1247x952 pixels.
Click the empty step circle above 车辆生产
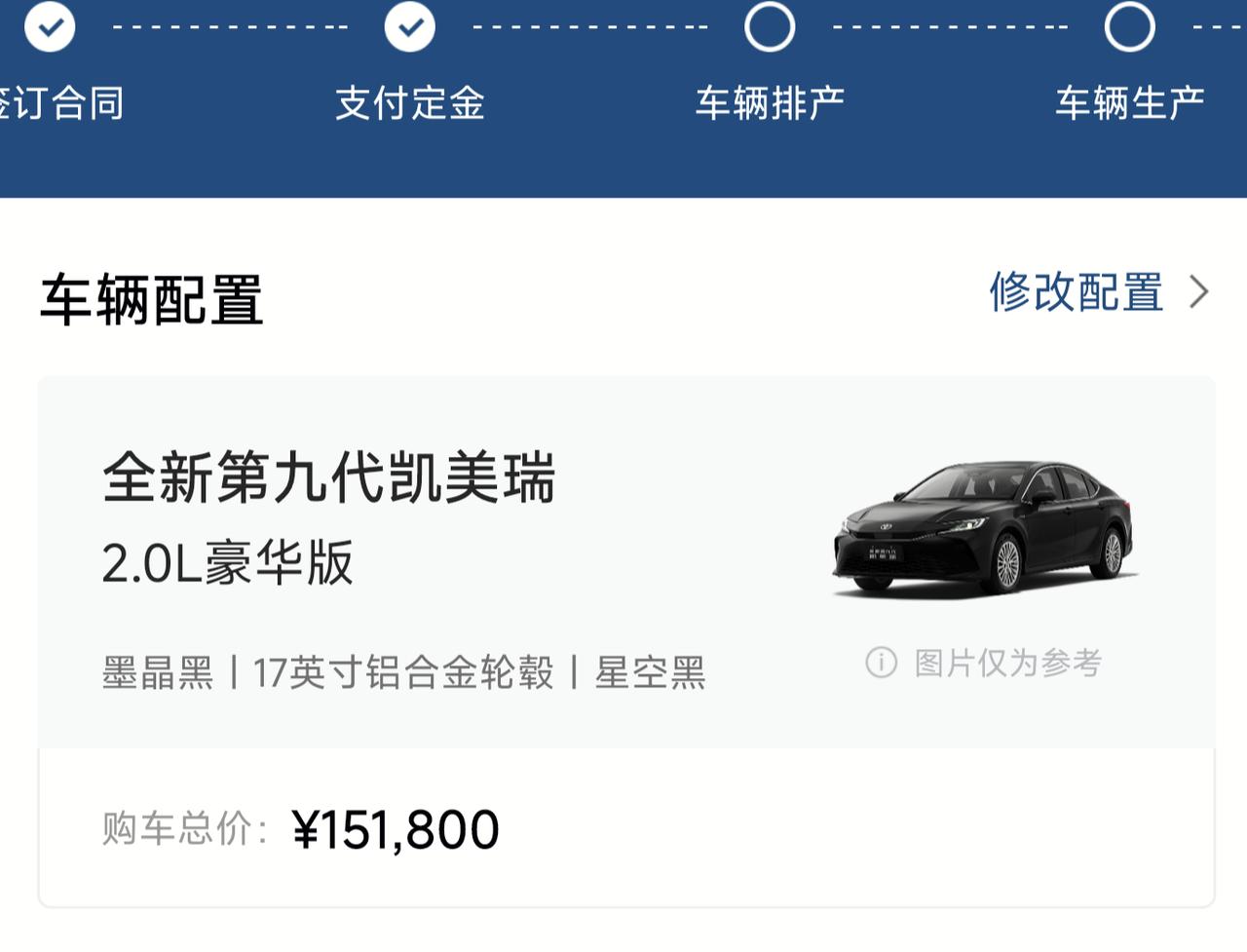(1129, 27)
